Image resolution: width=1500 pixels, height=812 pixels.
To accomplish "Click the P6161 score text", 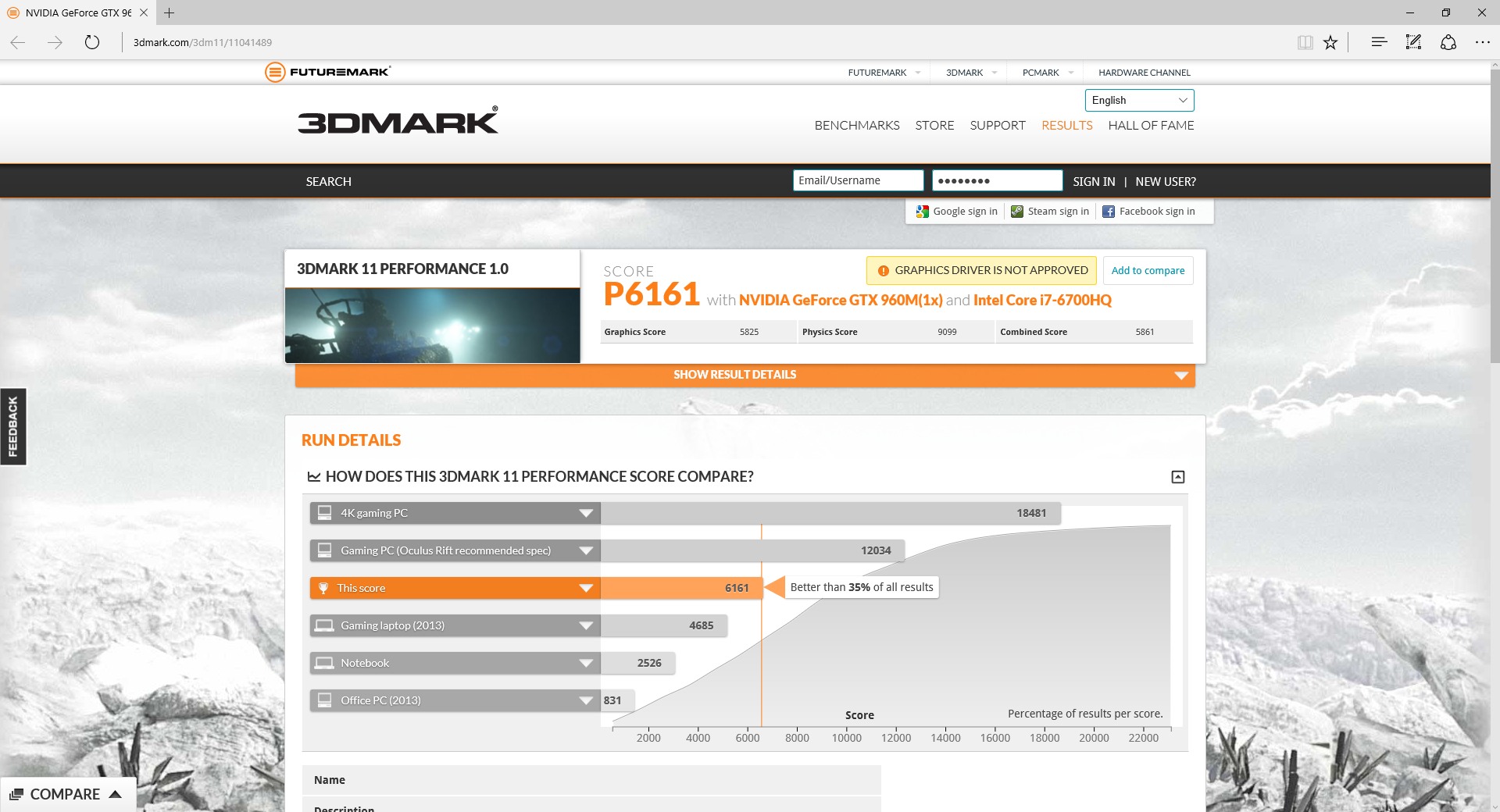I will point(652,294).
